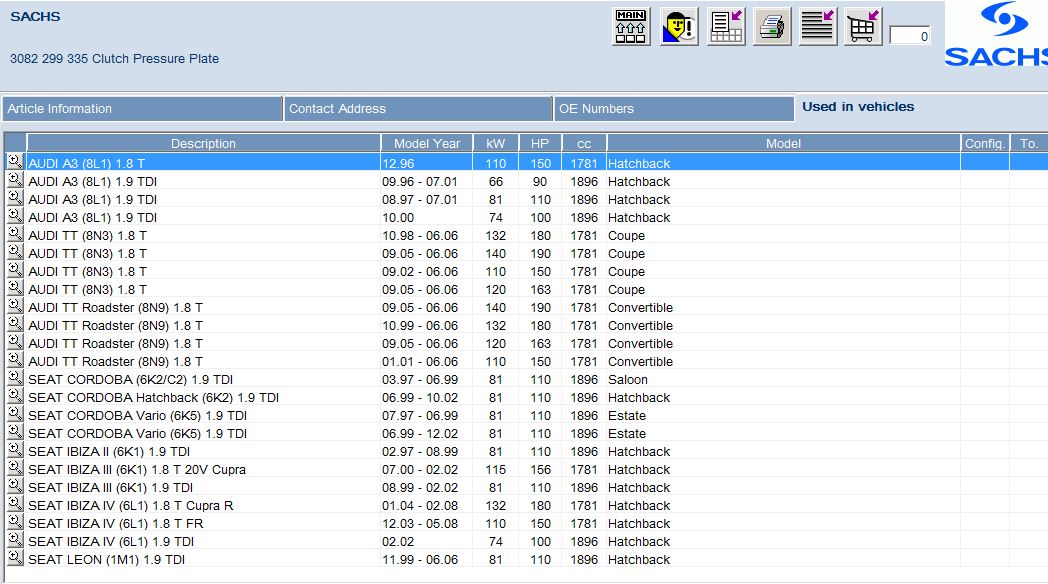
Task: Open details icon for AUDI A3 1.8 T row
Action: [x=15, y=162]
